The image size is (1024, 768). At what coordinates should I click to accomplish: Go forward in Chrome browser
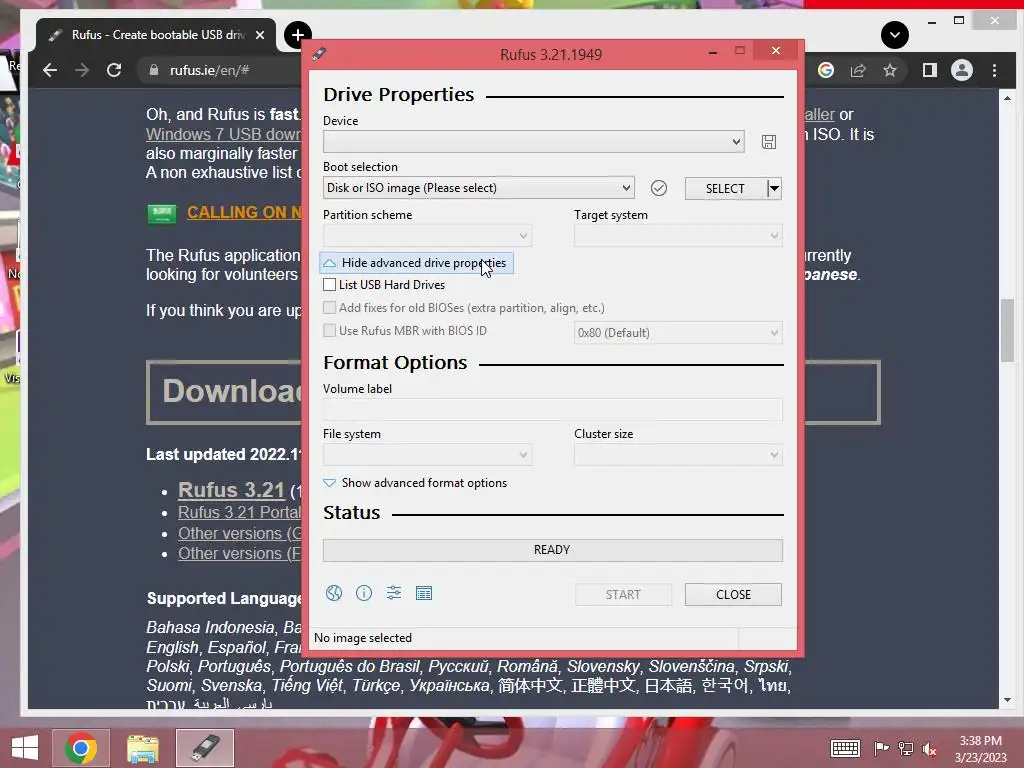point(82,70)
